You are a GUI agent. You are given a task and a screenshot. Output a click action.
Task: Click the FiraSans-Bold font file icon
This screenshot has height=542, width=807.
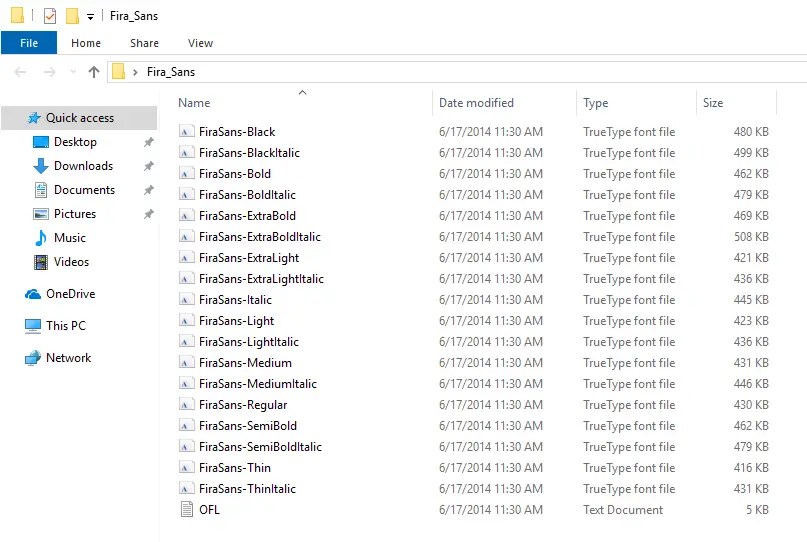click(186, 173)
